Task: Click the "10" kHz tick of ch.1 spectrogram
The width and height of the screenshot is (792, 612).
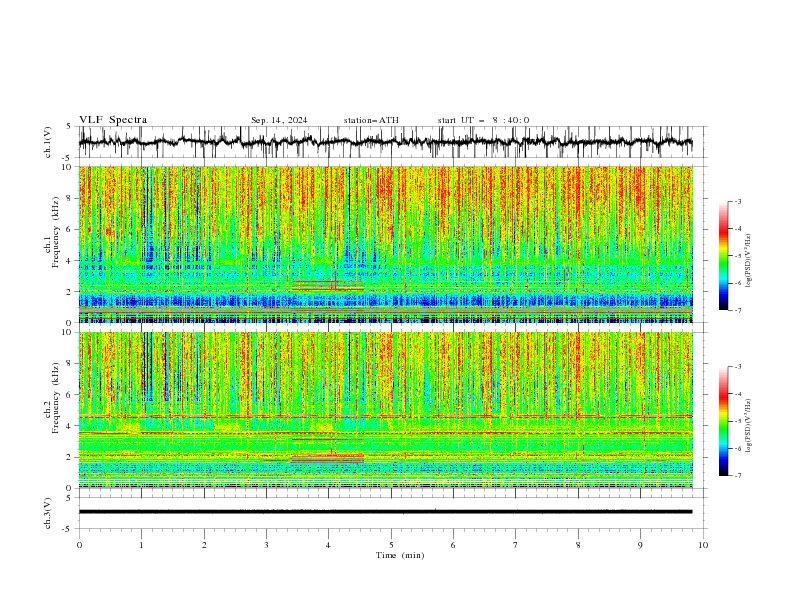Action: [x=67, y=167]
